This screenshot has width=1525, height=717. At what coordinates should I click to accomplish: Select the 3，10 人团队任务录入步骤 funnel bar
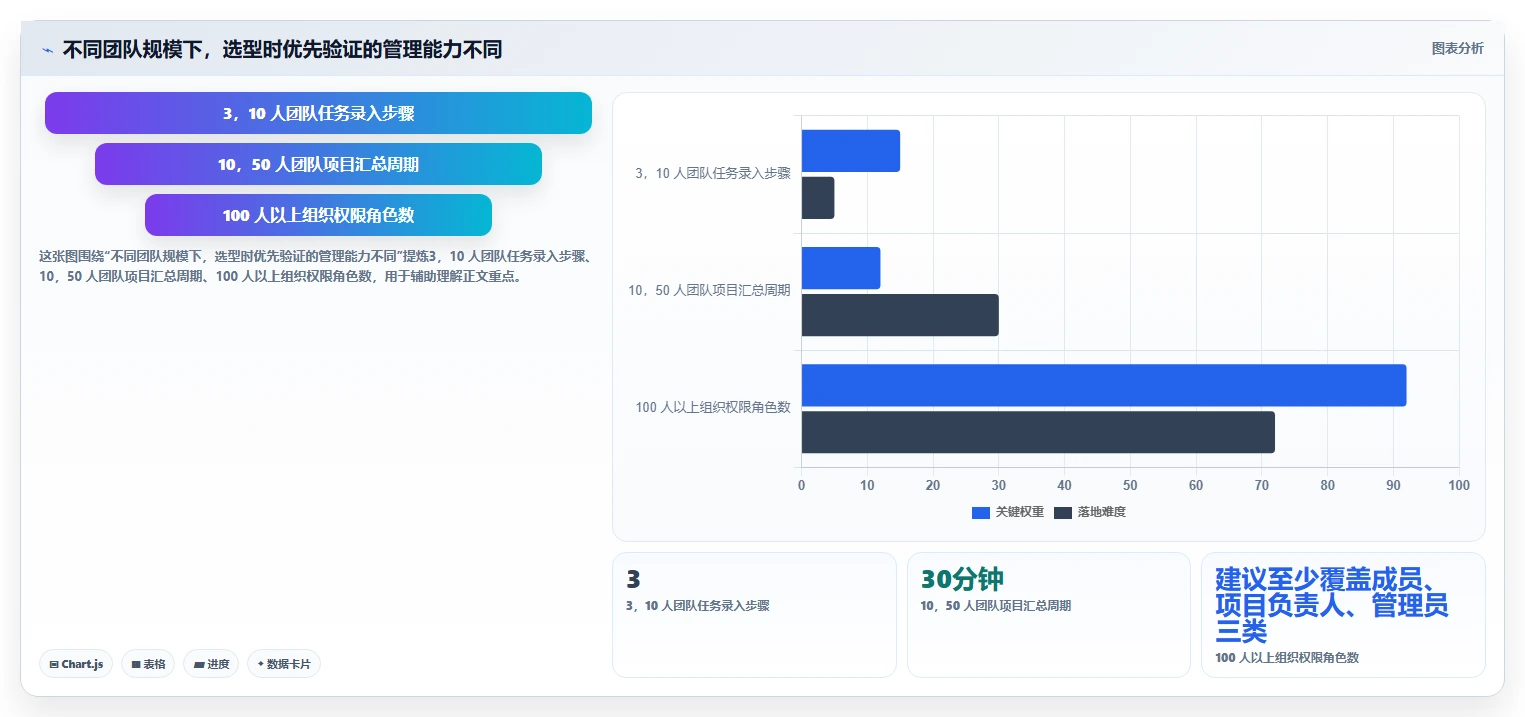pyautogui.click(x=318, y=113)
